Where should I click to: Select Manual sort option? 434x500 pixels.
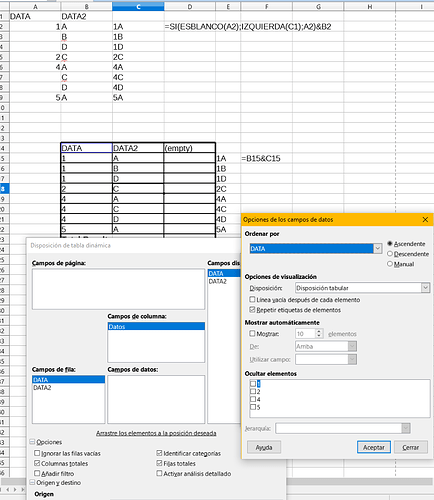[389, 264]
